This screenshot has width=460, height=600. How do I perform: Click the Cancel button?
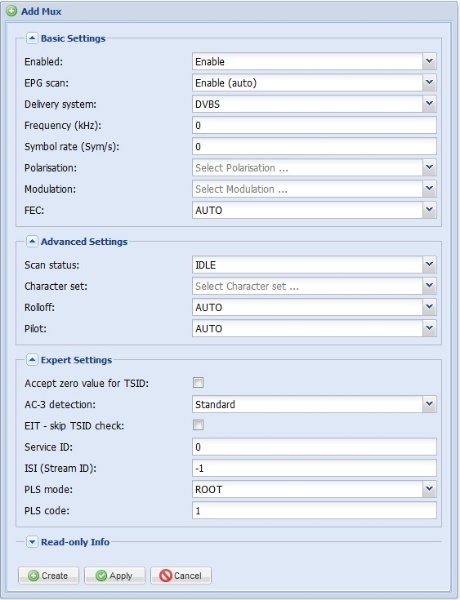tap(181, 576)
